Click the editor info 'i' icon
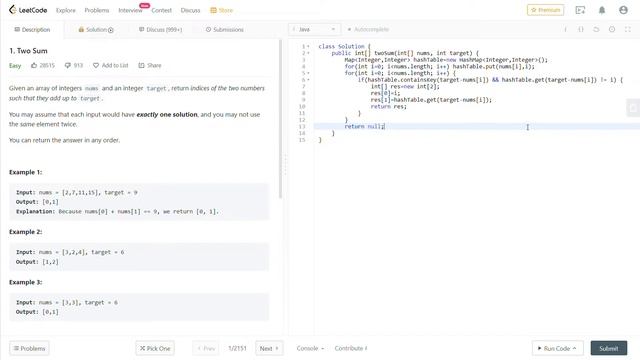The width and height of the screenshot is (640, 360). [x=565, y=29]
